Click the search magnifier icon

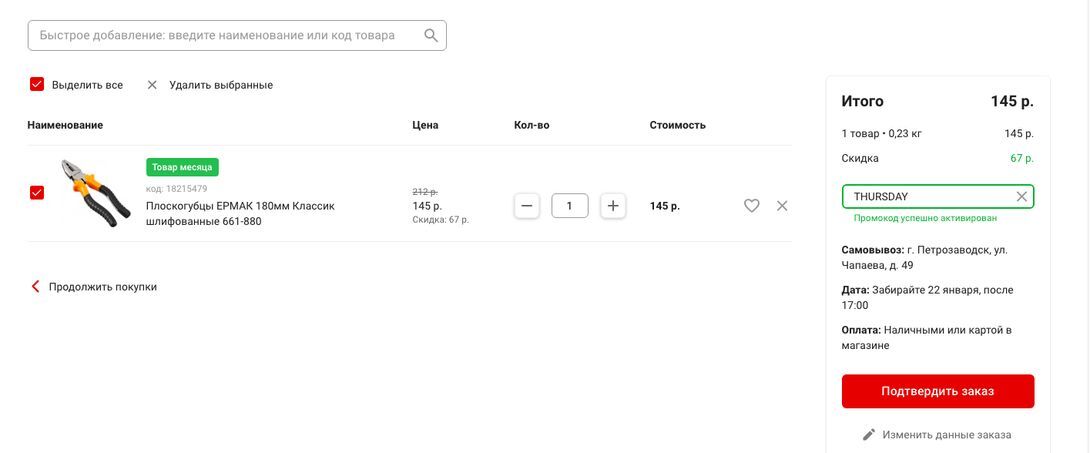431,35
